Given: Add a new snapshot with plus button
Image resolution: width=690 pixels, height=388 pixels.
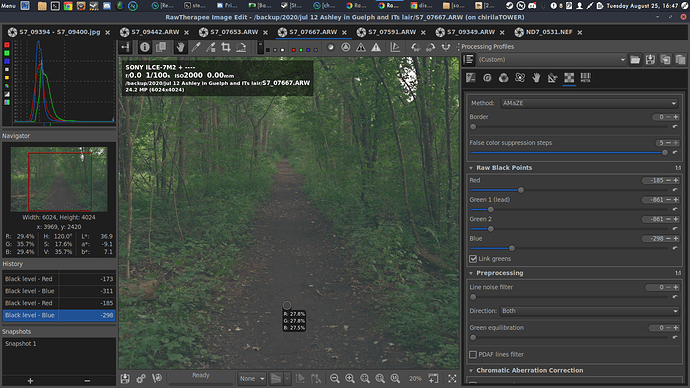Looking at the screenshot, I should pos(30,381).
